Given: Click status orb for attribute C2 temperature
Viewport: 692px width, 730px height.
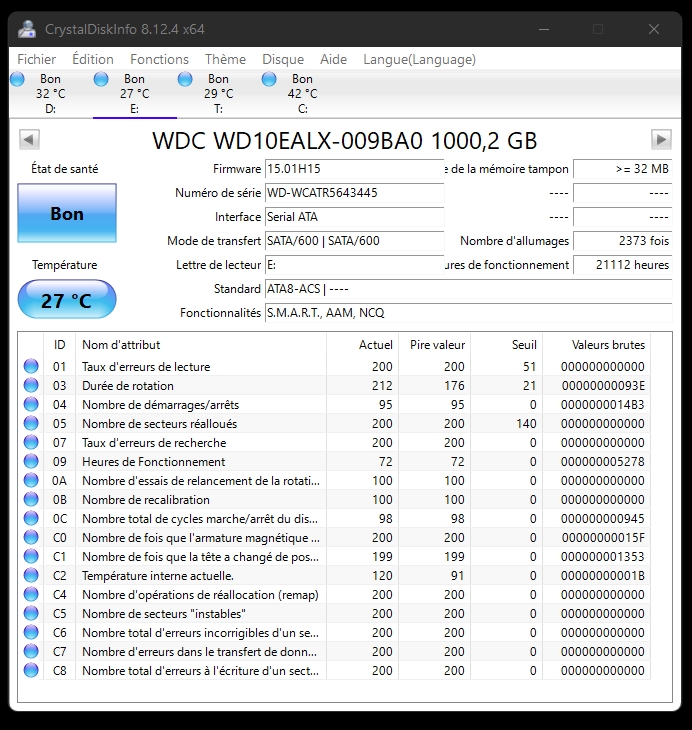Looking at the screenshot, I should click(x=31, y=576).
